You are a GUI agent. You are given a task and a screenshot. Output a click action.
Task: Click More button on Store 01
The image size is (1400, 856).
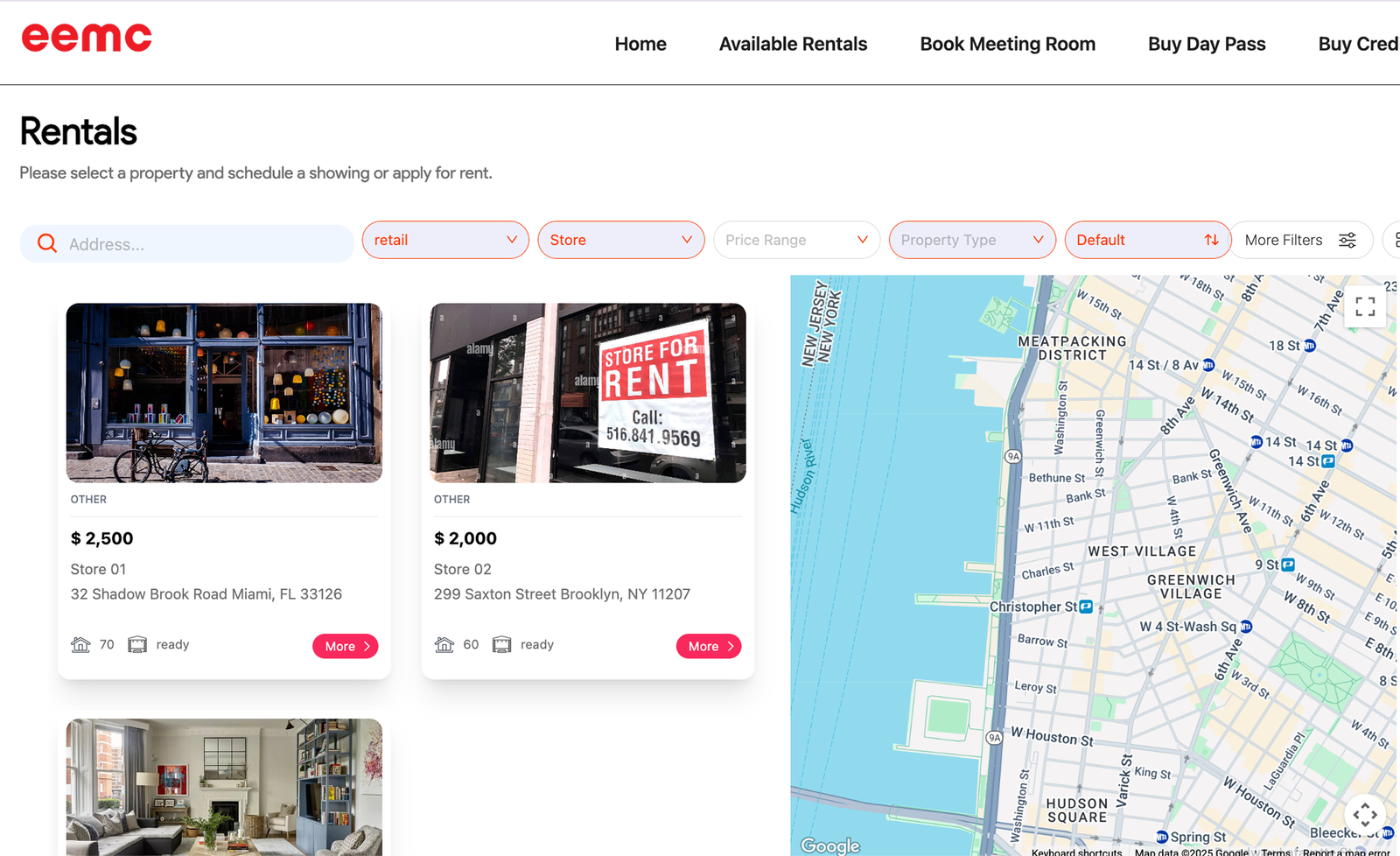click(345, 646)
